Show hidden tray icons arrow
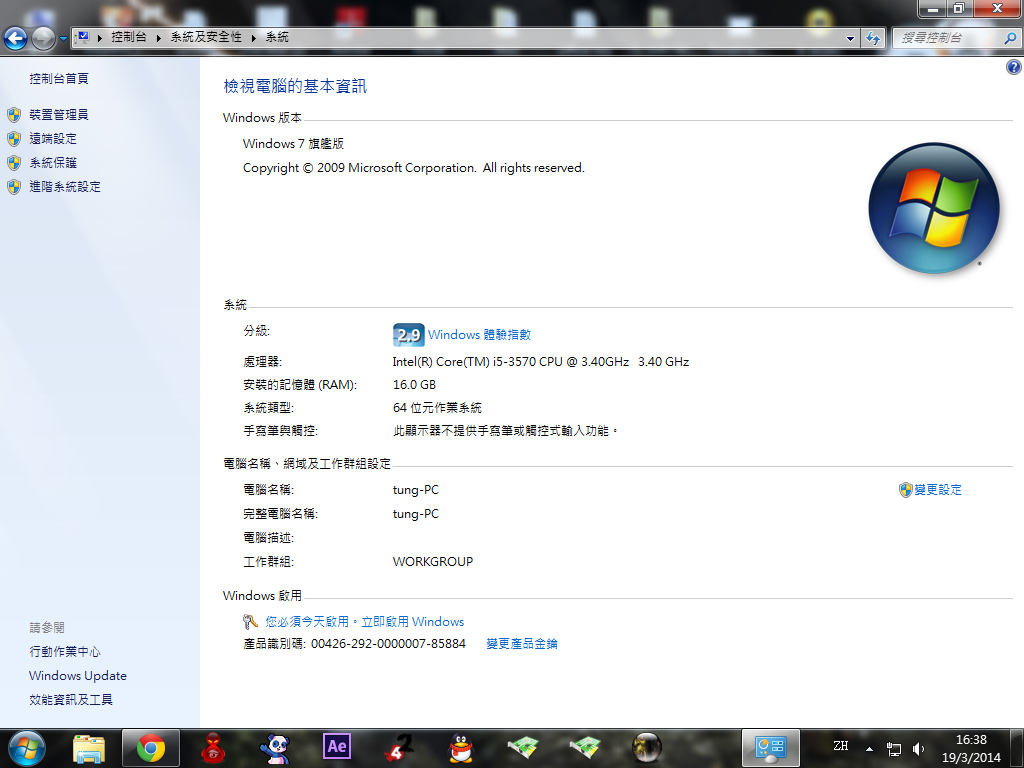Screen dimensions: 1024x768 coord(869,749)
